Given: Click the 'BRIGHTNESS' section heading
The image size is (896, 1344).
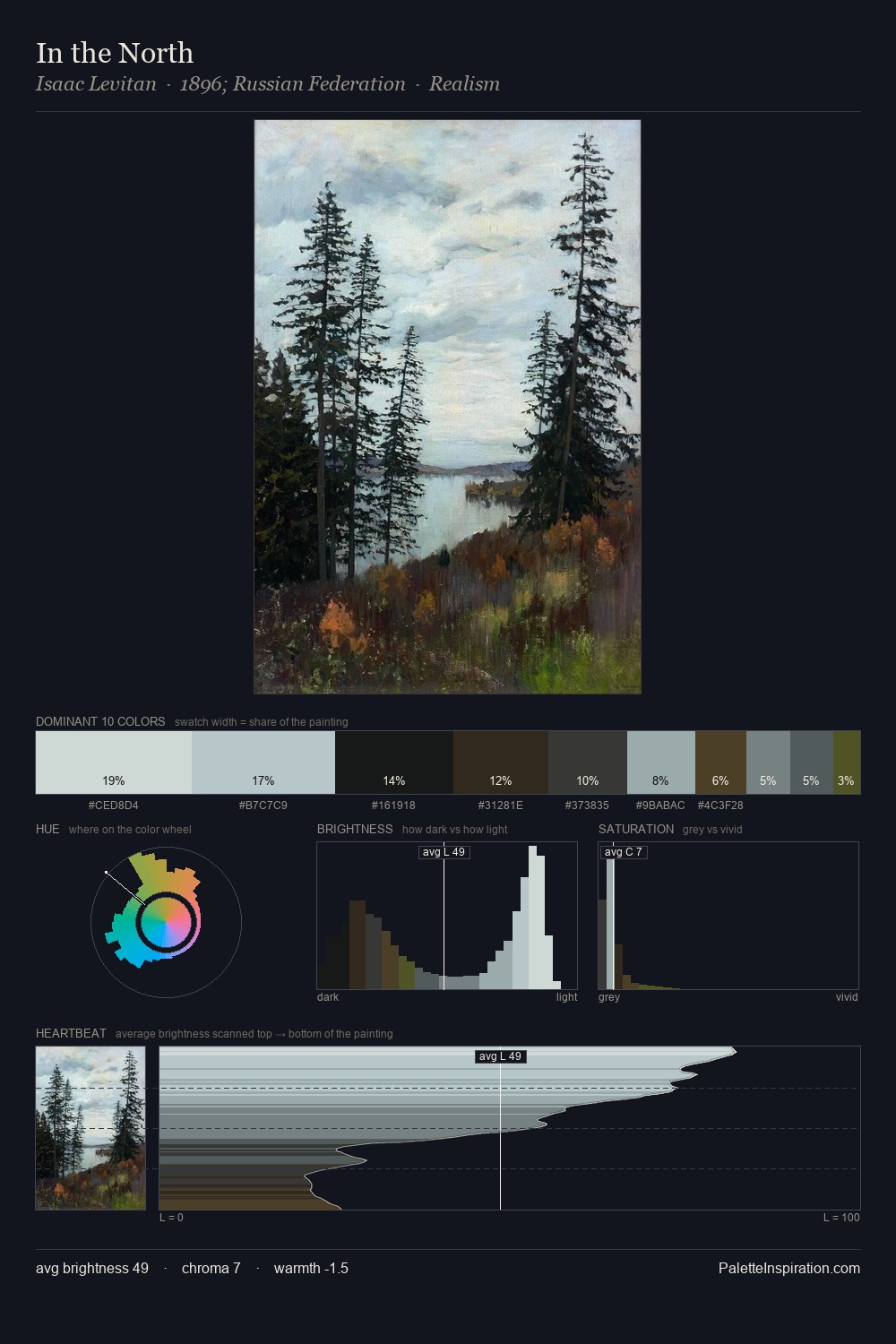Looking at the screenshot, I should [355, 829].
